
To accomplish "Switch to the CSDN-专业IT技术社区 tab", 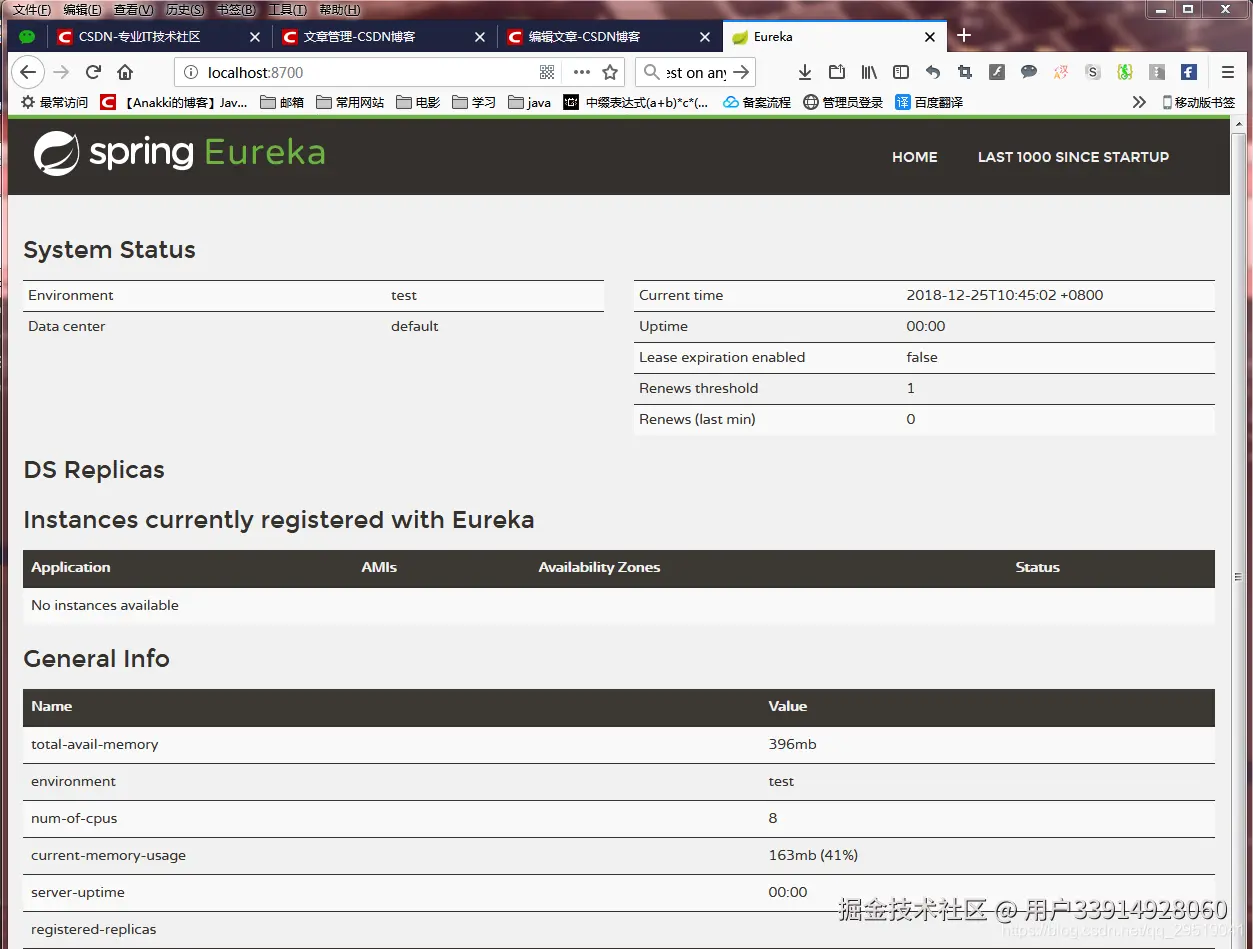I will point(160,37).
